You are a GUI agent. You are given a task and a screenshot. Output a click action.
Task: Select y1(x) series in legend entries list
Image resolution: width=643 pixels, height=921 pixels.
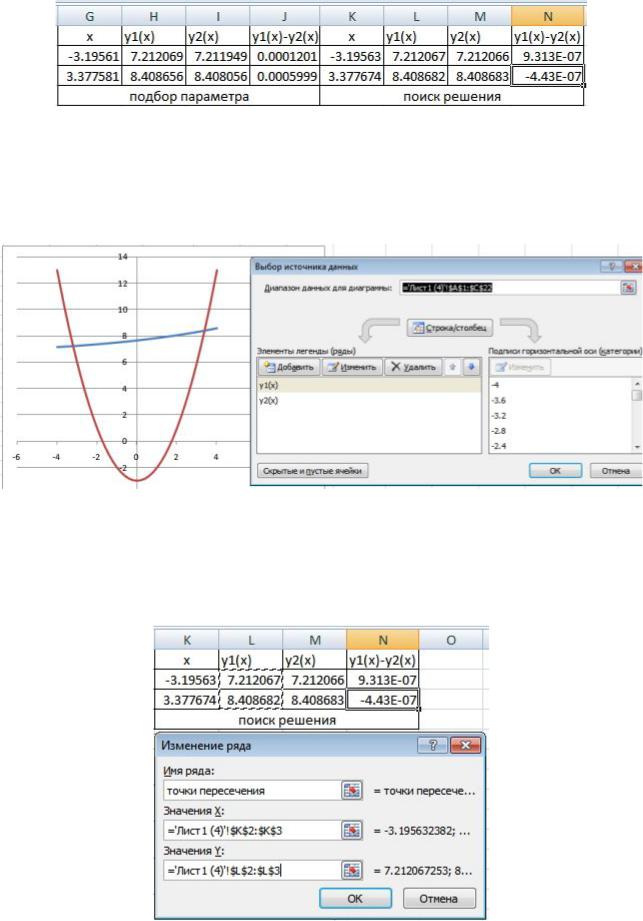369,385
